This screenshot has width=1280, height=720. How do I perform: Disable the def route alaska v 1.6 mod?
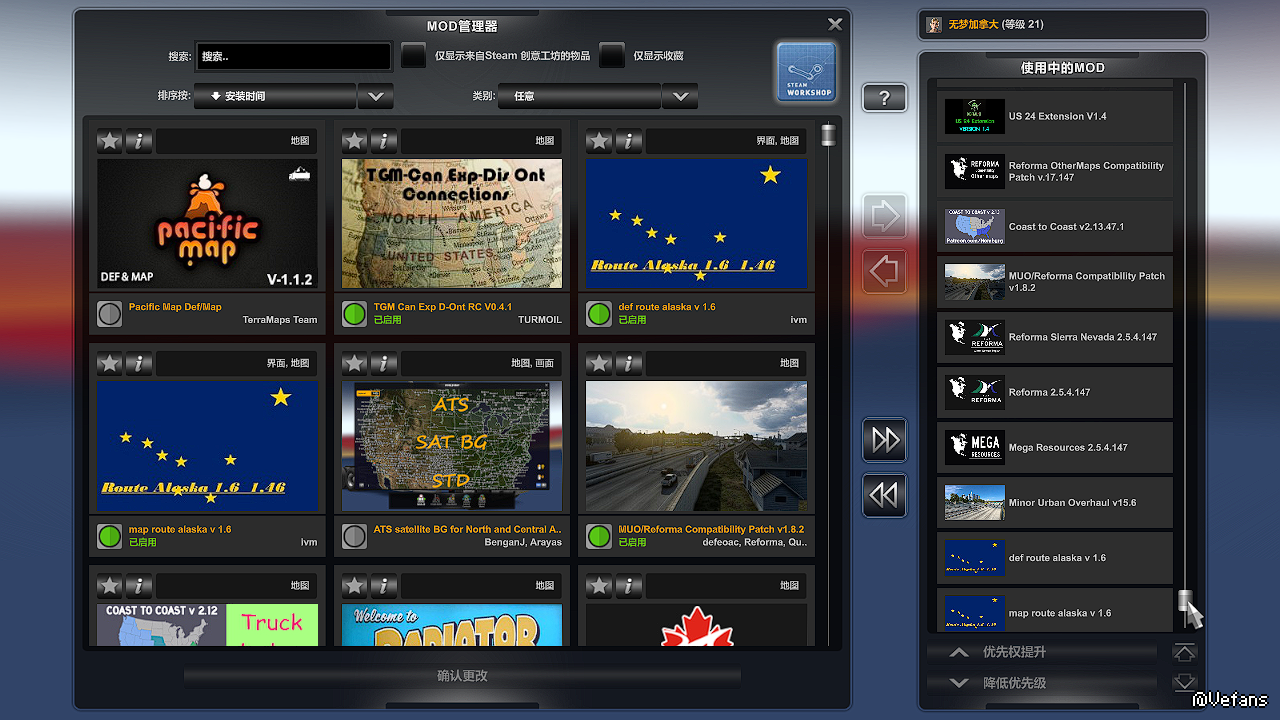[x=599, y=314]
